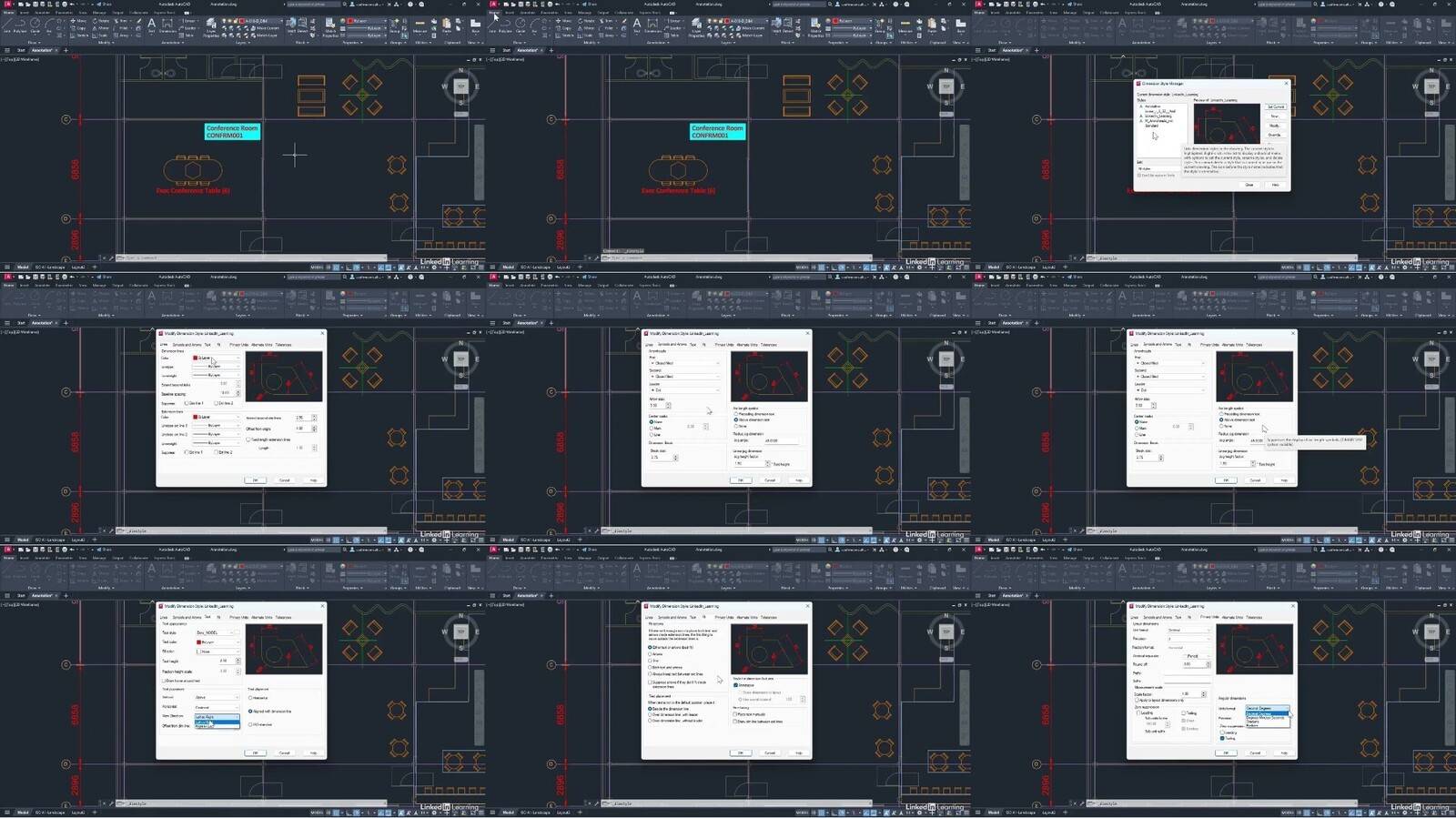1456x818 pixels.
Task: Expand the Leader arrowhead dropdown in the center frame
Action: (686, 390)
